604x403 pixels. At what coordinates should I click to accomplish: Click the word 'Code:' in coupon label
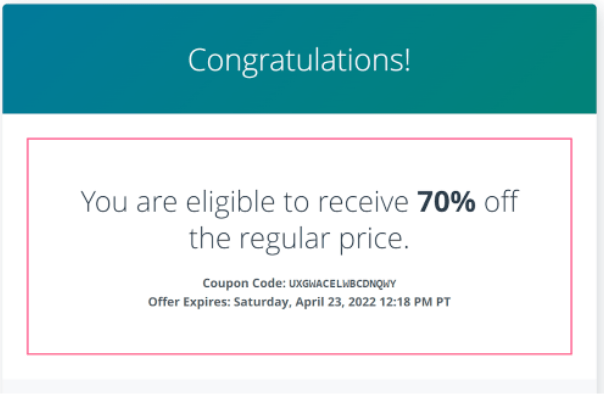[x=268, y=283]
